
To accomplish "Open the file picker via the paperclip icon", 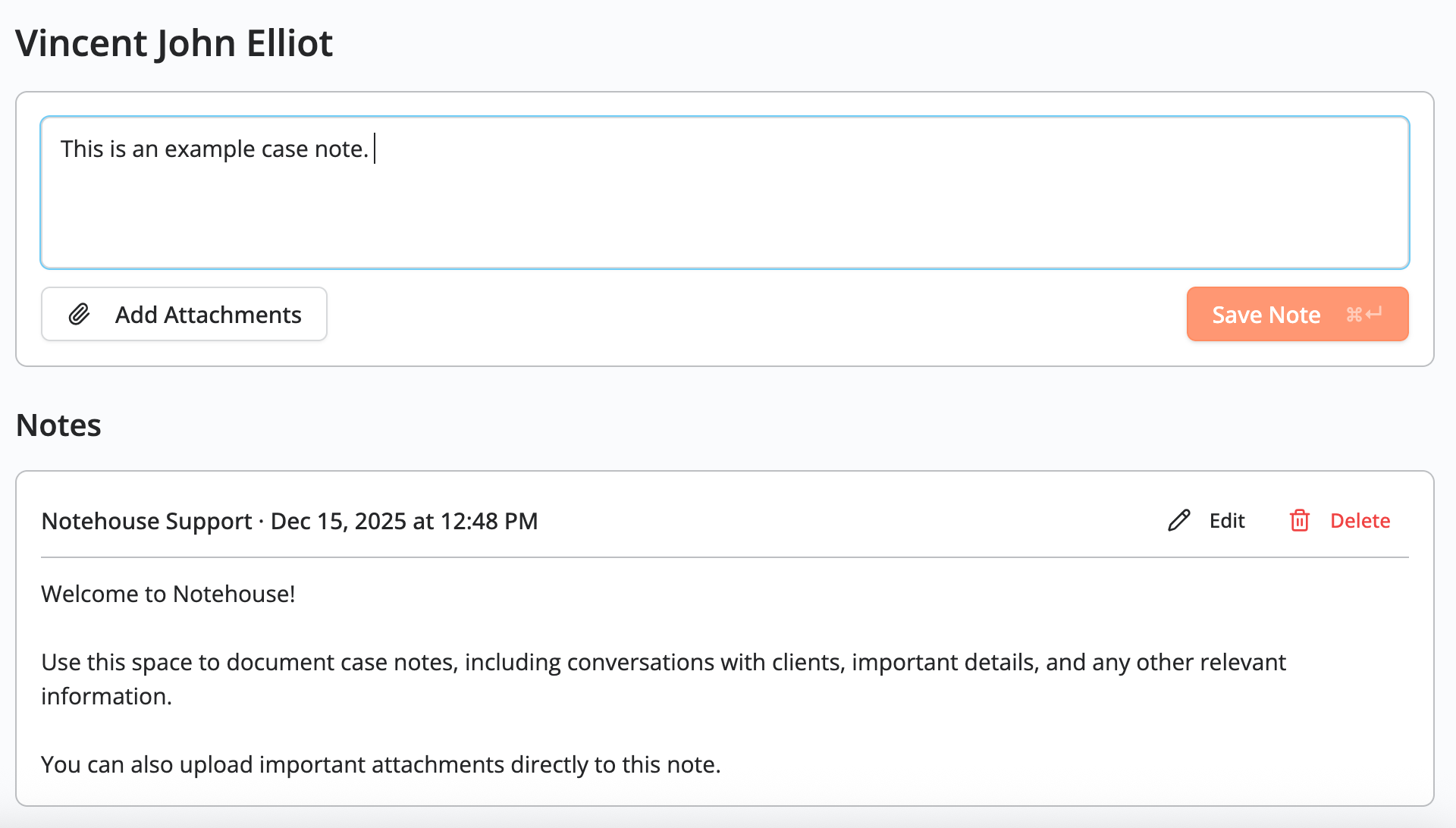I will [79, 313].
